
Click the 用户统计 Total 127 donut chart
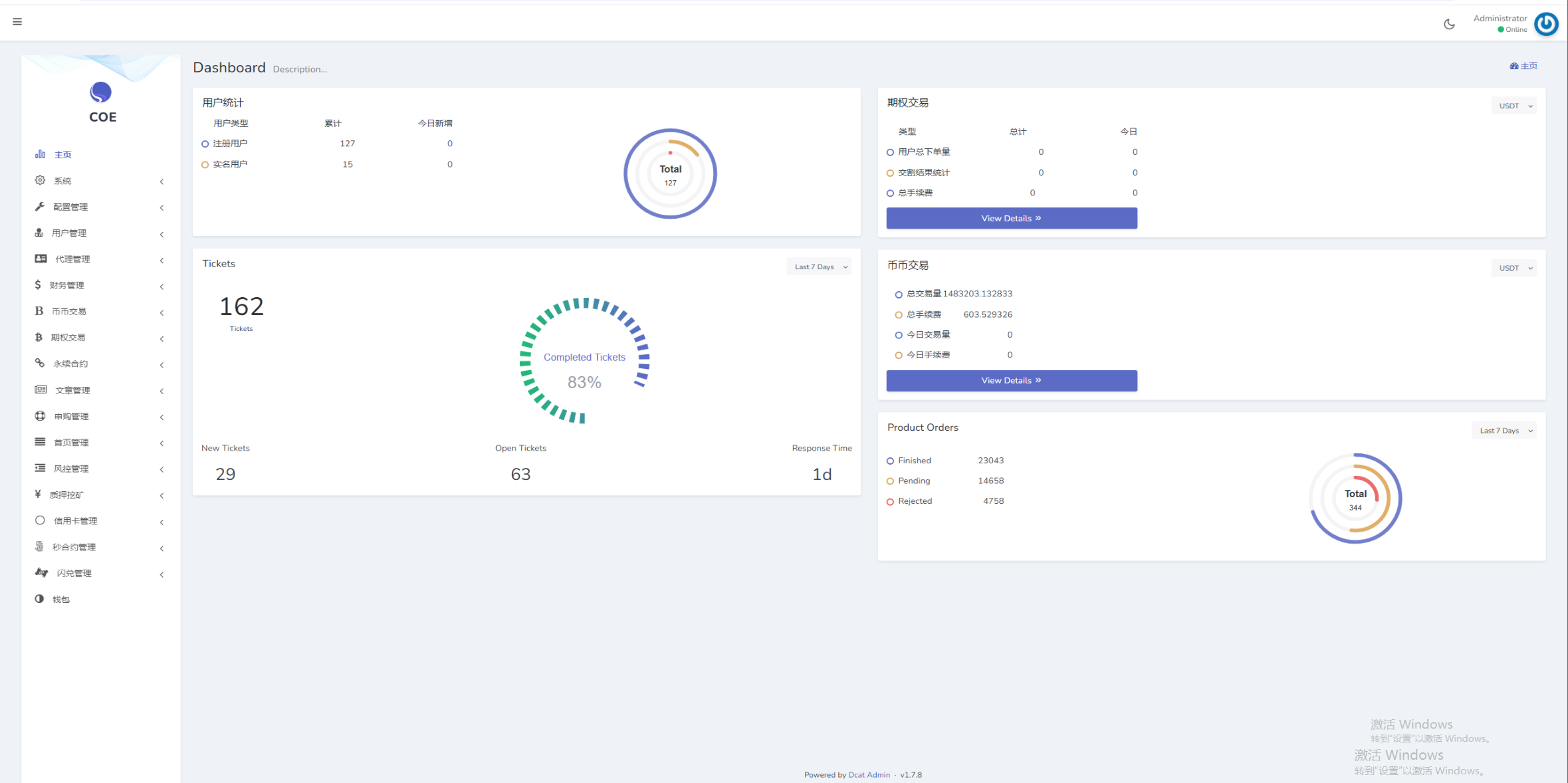[670, 173]
